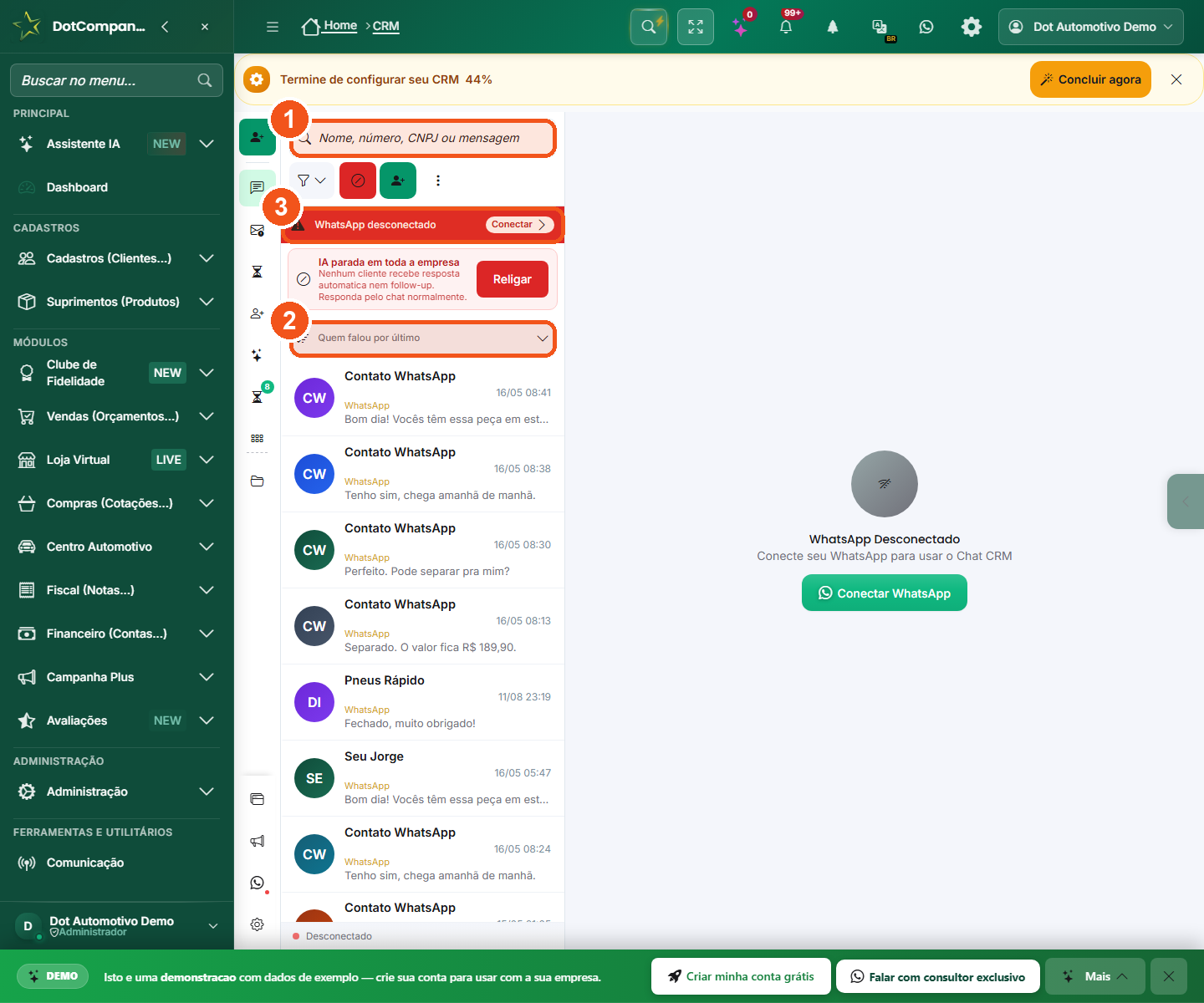The height and width of the screenshot is (1003, 1204).
Task: Click the Concluir agora button
Action: (x=1090, y=79)
